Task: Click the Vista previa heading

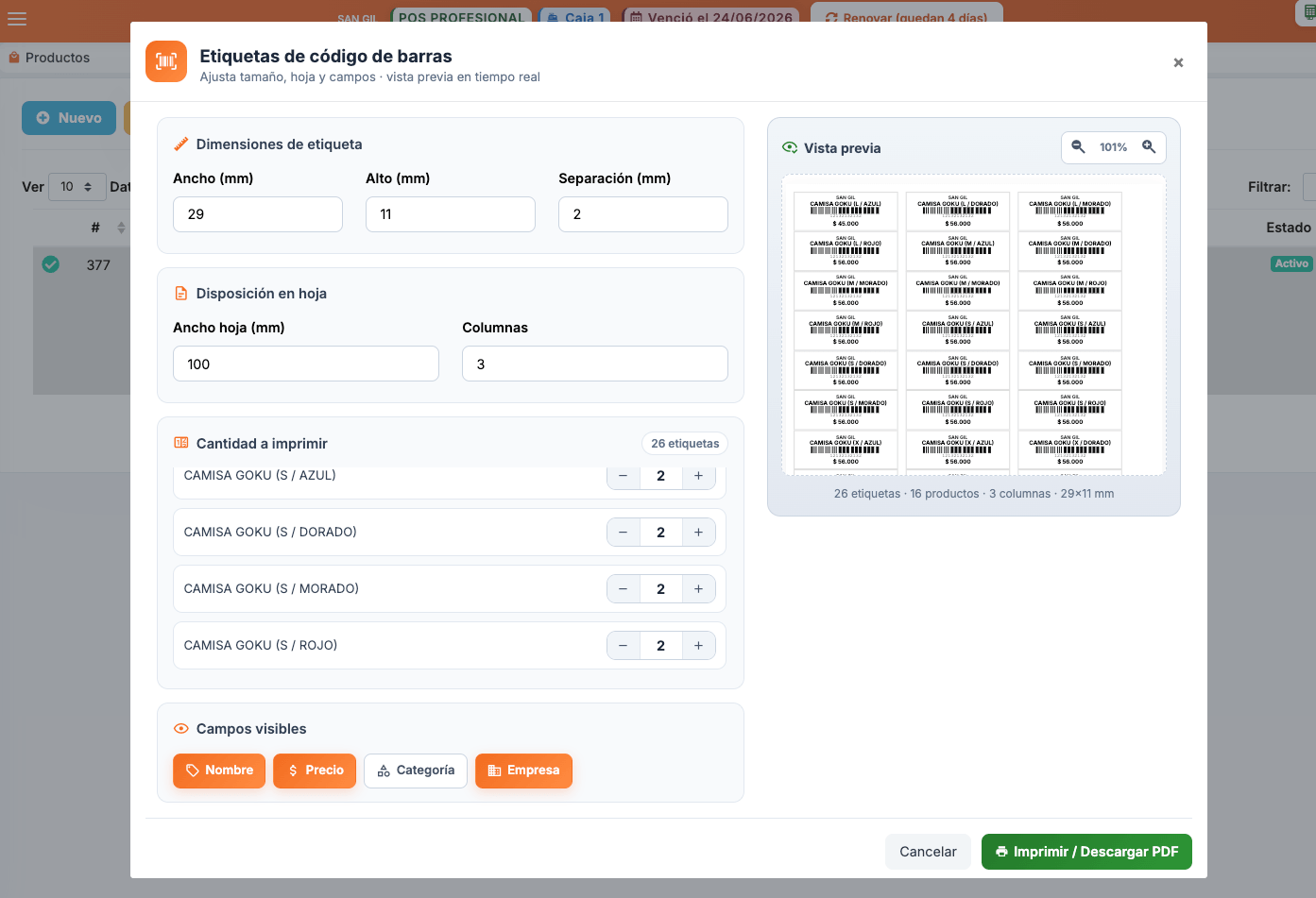Action: coord(843,148)
